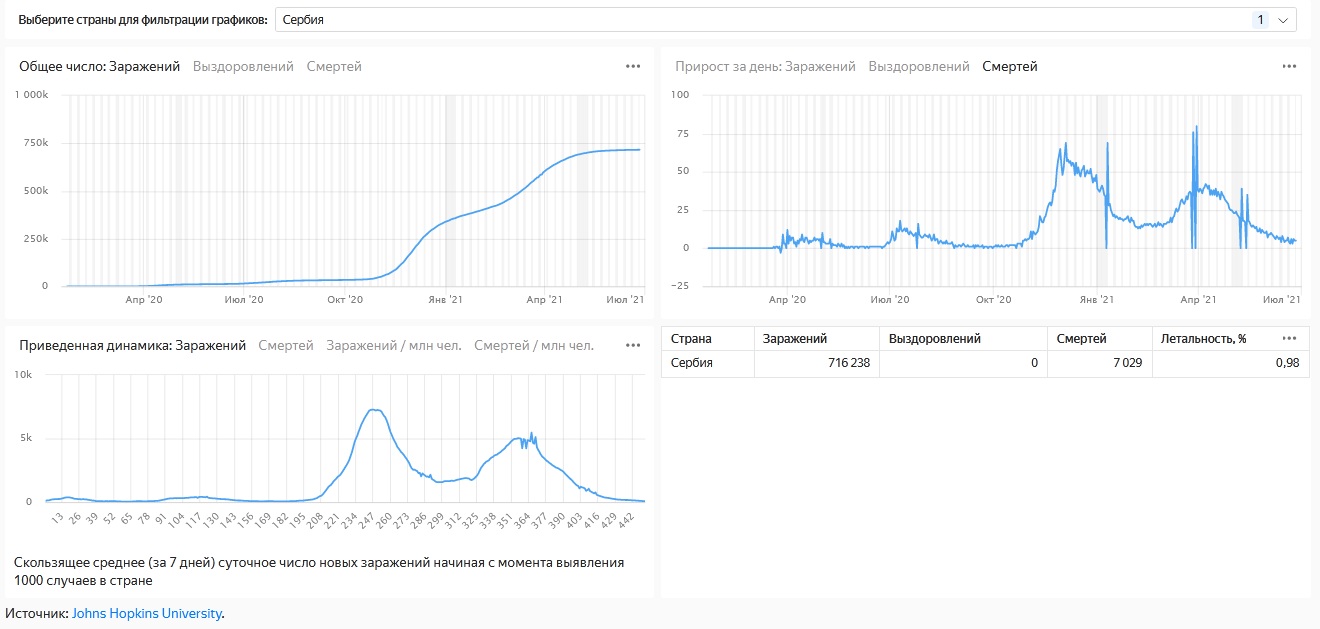Switch total chart to Выздоровлений tab

pyautogui.click(x=243, y=66)
